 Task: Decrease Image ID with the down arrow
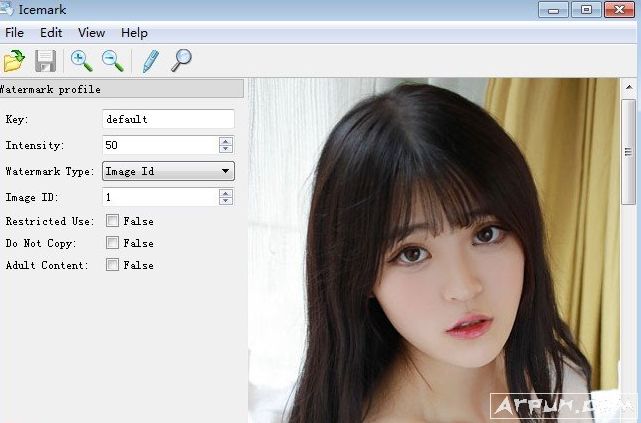pyautogui.click(x=226, y=202)
